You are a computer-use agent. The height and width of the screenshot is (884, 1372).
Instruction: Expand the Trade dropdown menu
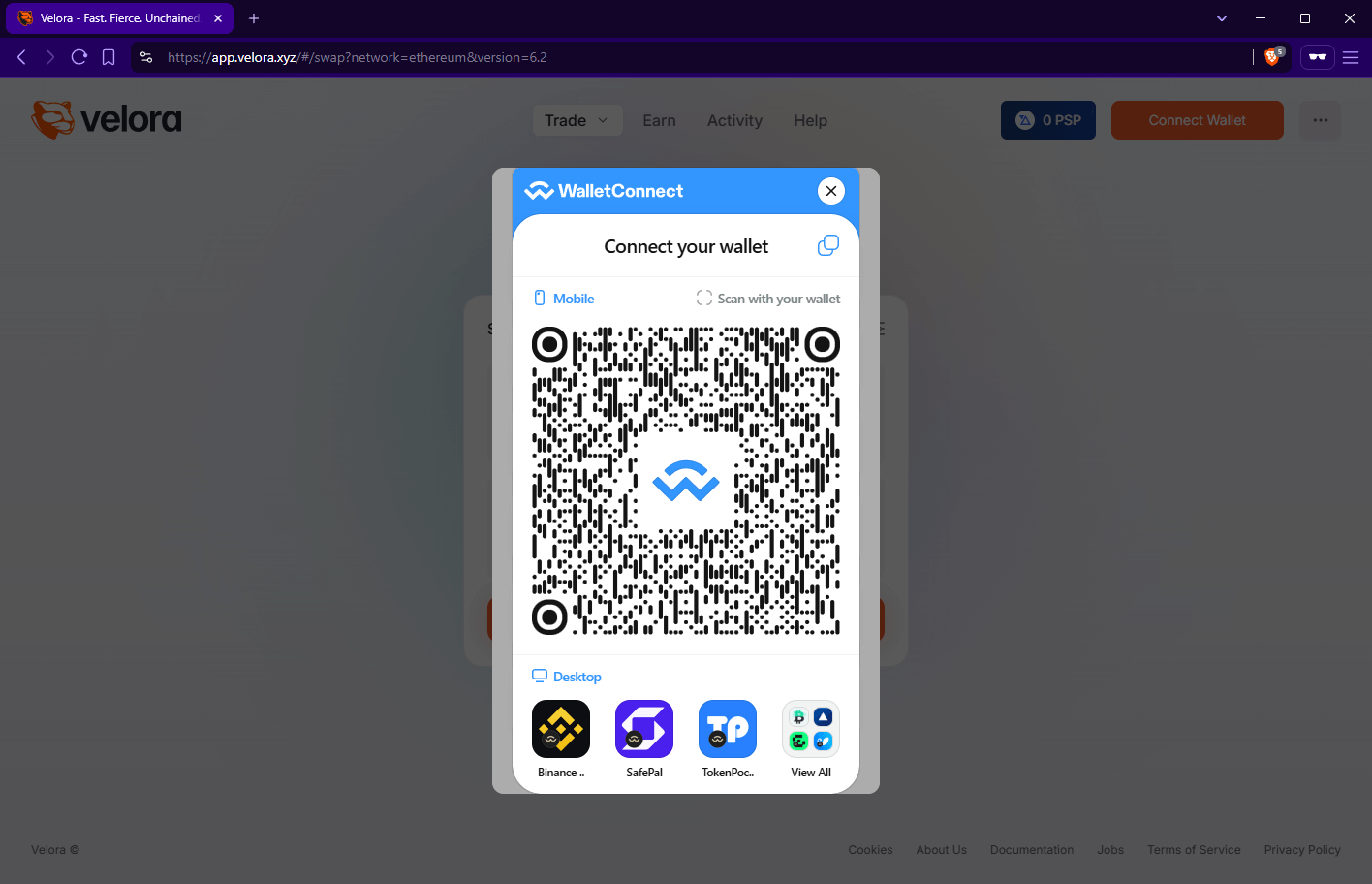577,119
